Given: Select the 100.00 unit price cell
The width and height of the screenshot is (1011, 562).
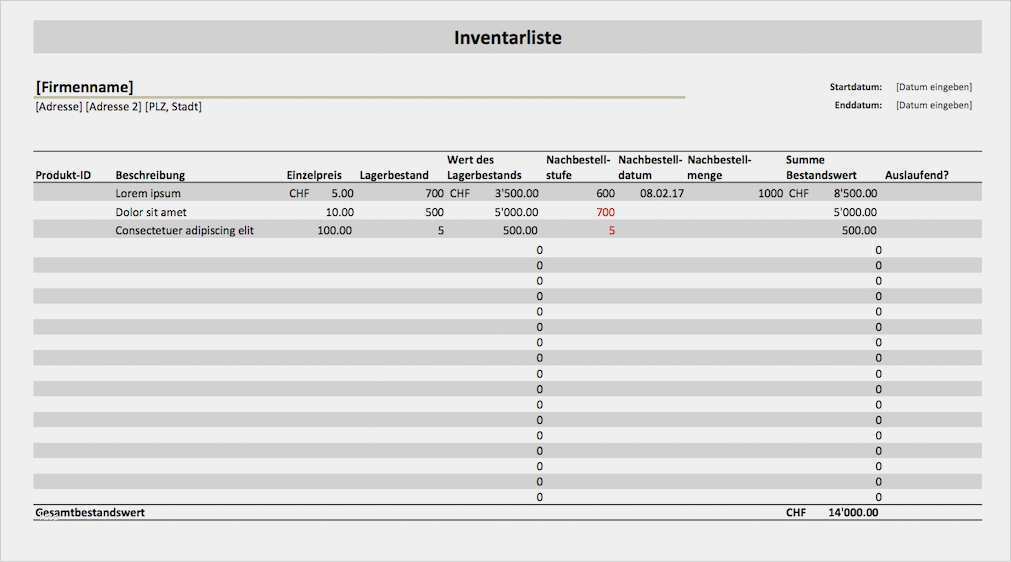Looking at the screenshot, I should 335,230.
